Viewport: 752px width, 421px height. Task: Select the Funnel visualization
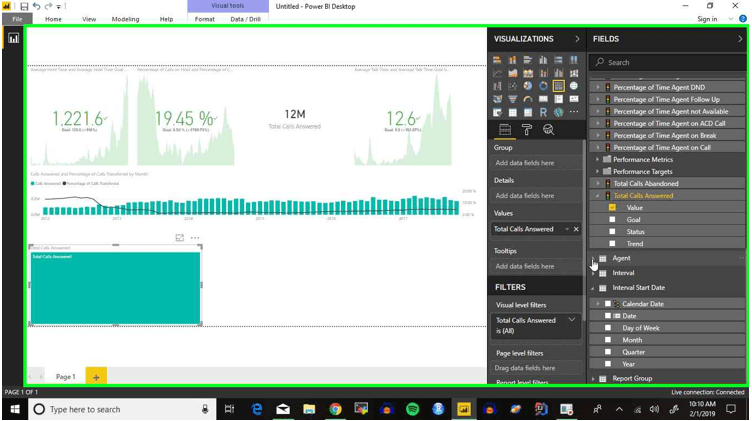pos(513,99)
